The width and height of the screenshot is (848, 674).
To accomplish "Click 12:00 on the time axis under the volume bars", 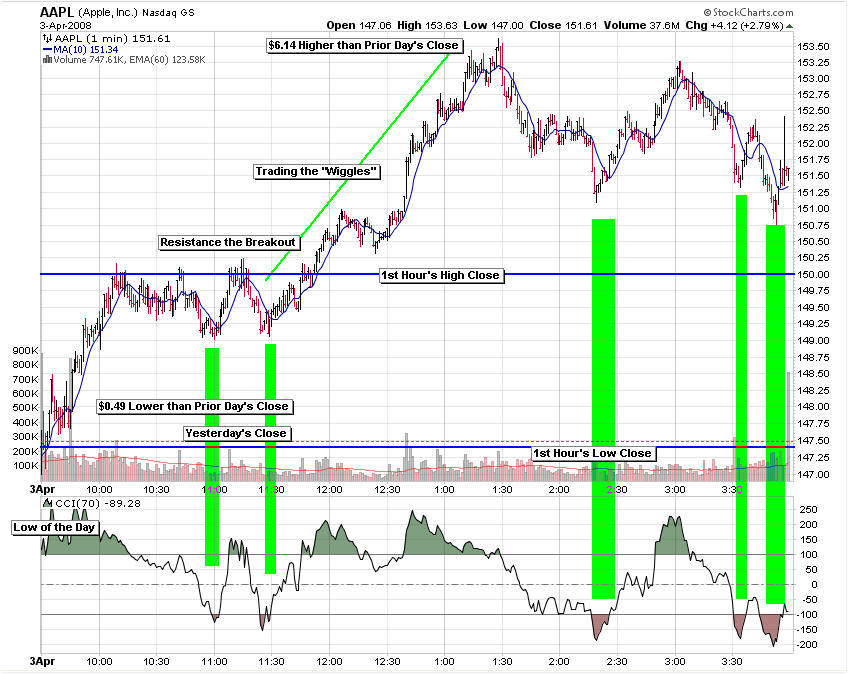I will pyautogui.click(x=329, y=490).
